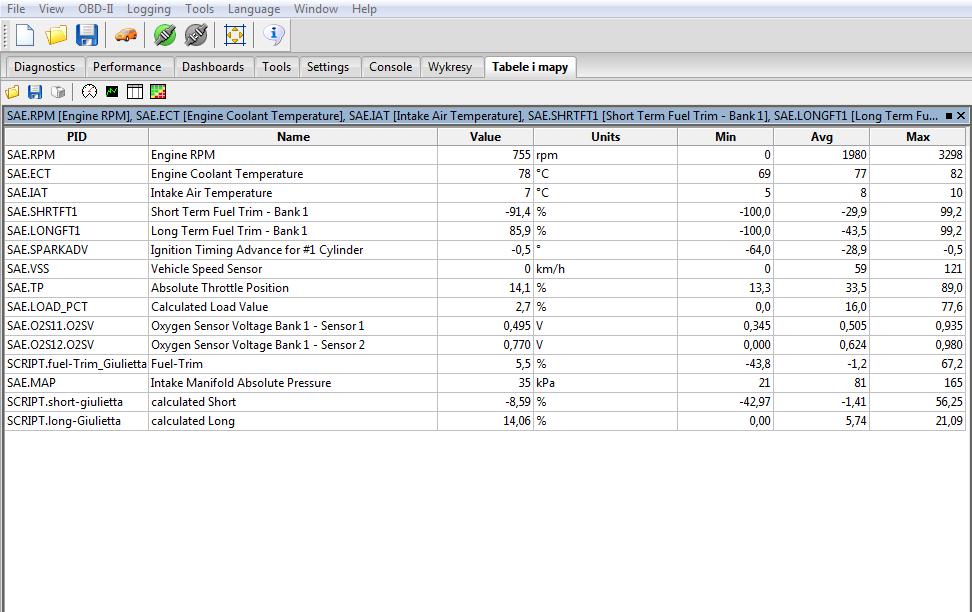Select the Long Term Fuel Trim - Bank 1 cell
The width and height of the screenshot is (972, 612).
click(293, 231)
